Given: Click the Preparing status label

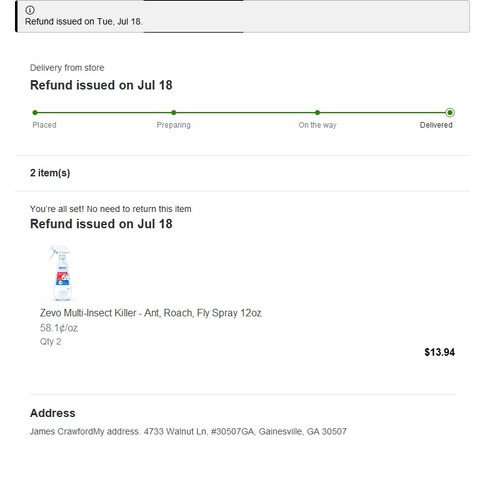Looking at the screenshot, I should pos(174,125).
